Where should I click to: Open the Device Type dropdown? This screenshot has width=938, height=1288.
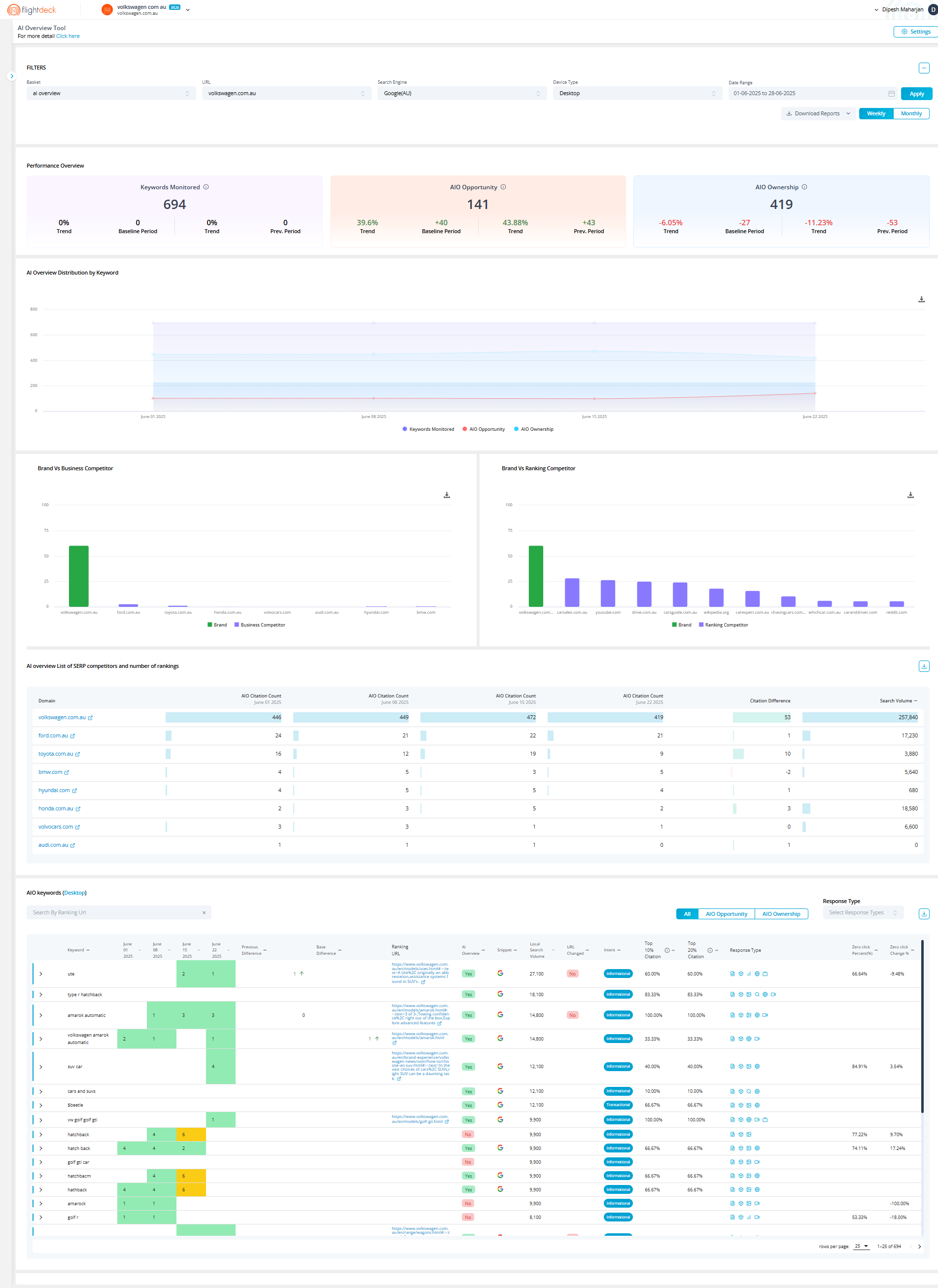(638, 93)
